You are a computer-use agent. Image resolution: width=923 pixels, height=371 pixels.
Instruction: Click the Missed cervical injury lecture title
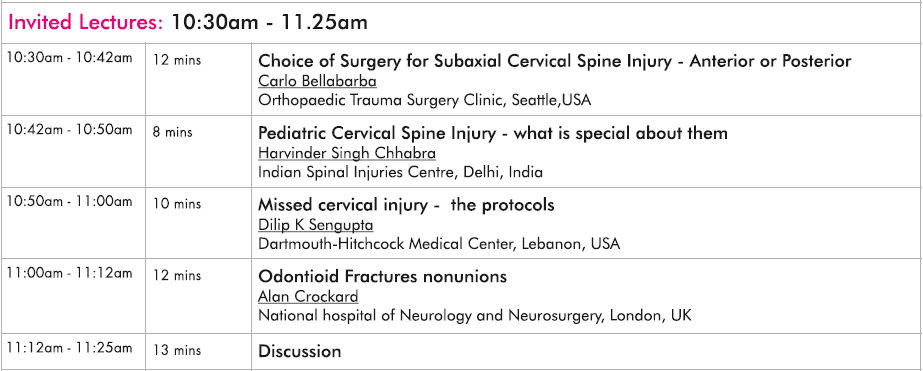pos(406,204)
